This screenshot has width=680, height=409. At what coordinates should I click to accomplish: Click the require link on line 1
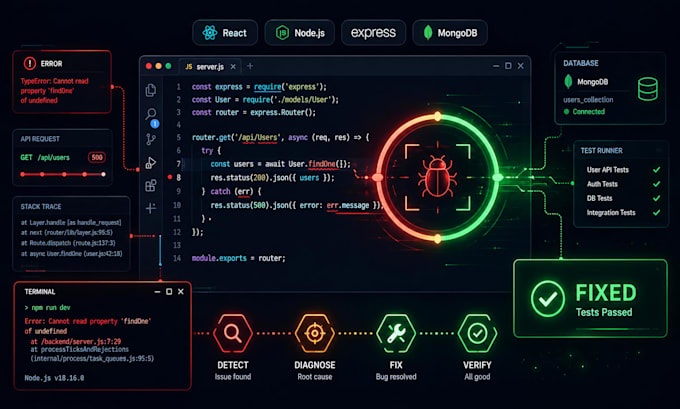[x=268, y=87]
